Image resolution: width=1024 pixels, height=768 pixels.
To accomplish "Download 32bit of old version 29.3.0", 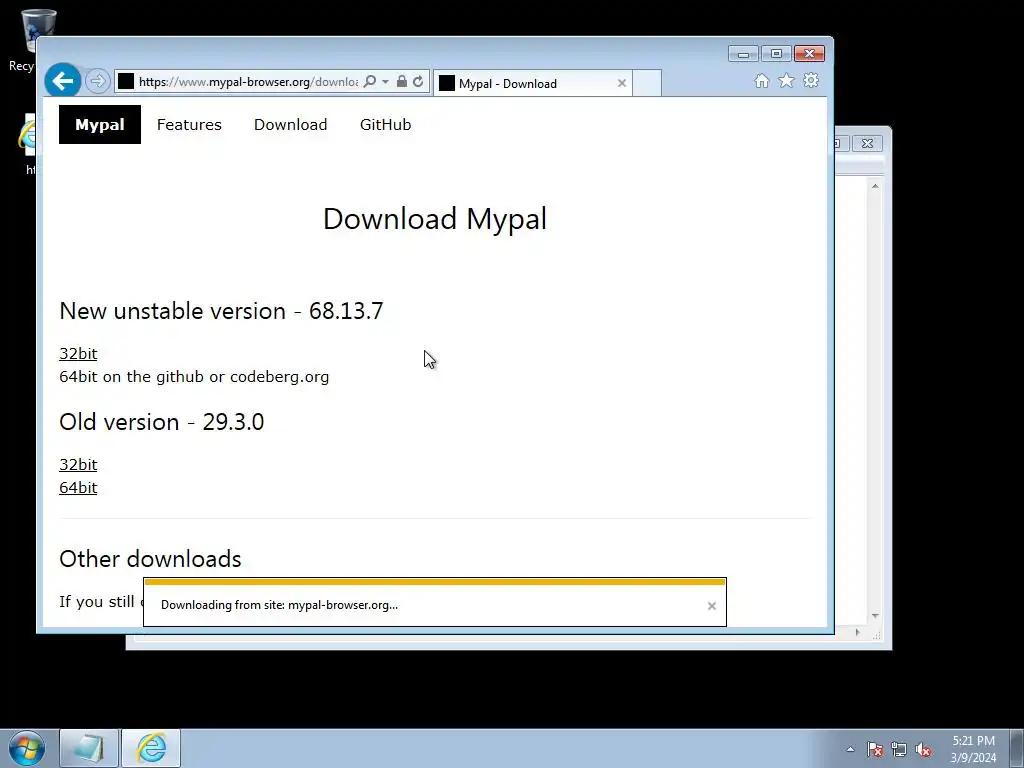I will click(78, 464).
